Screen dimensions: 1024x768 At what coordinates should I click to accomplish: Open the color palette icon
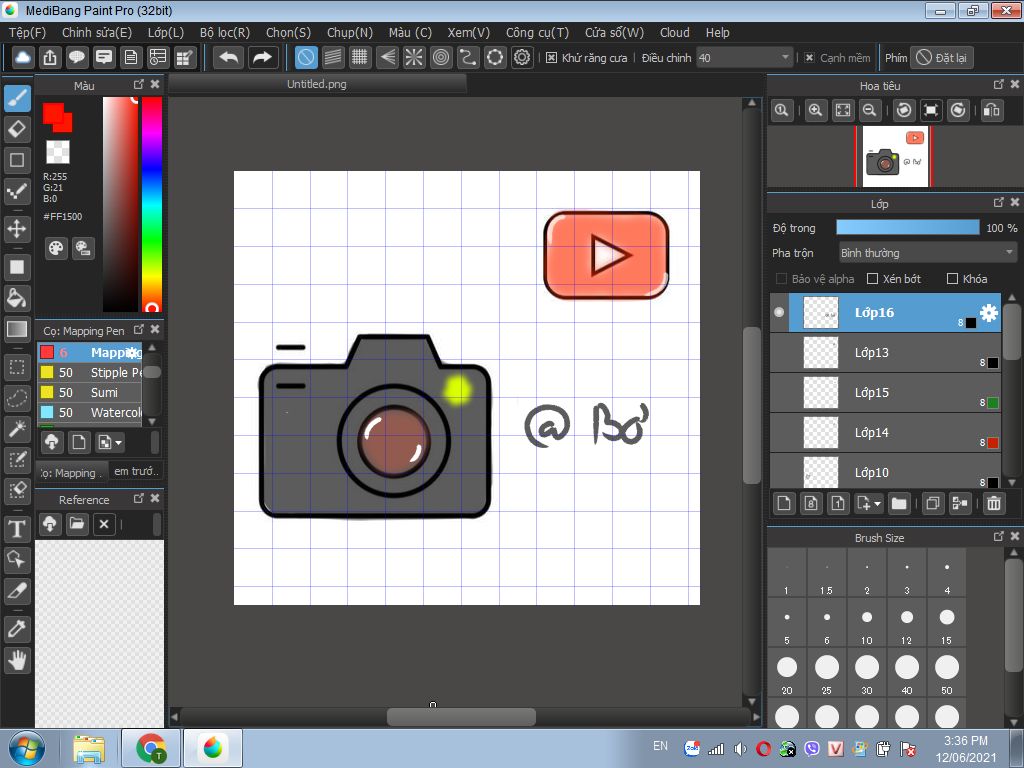tap(56, 248)
